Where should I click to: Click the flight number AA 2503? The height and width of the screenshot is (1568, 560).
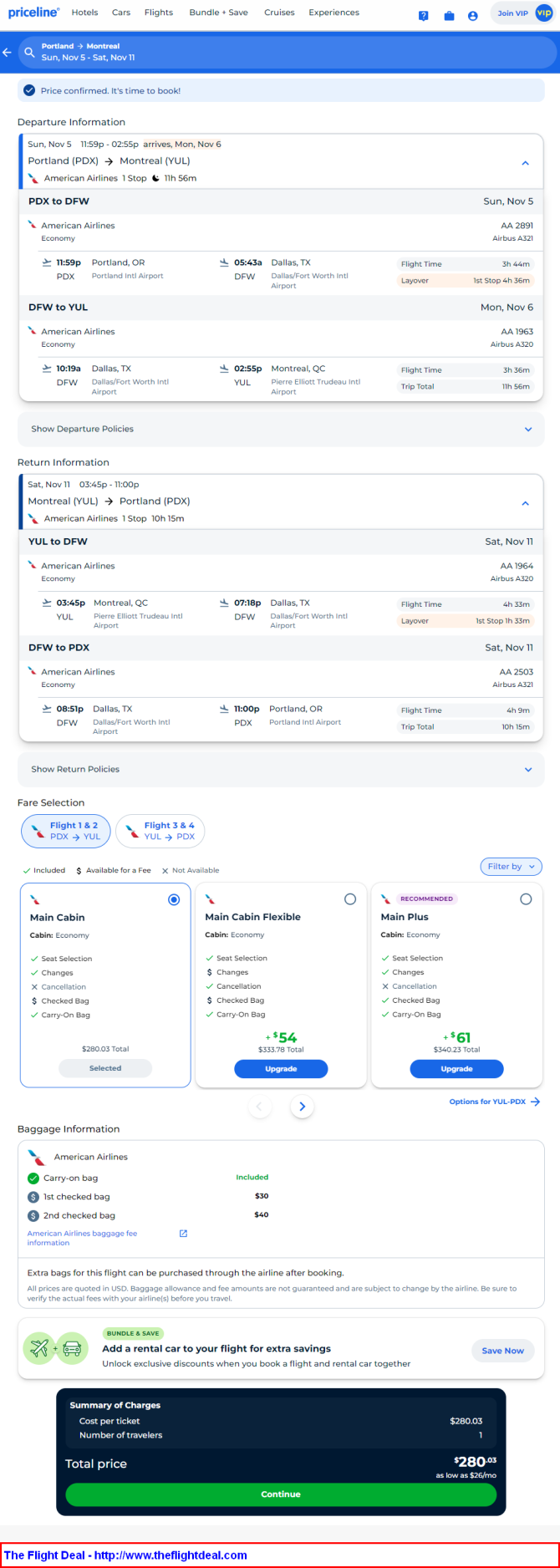[517, 672]
